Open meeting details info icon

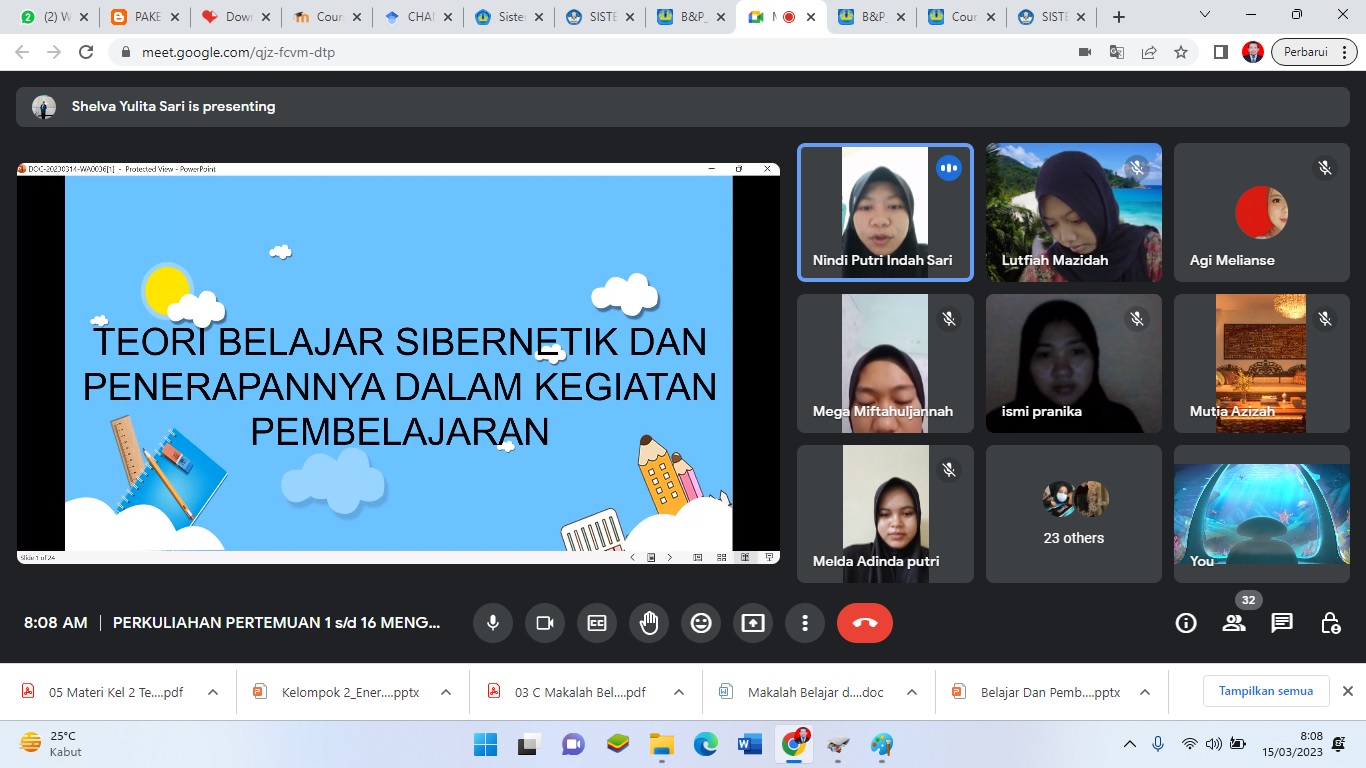coord(1186,623)
